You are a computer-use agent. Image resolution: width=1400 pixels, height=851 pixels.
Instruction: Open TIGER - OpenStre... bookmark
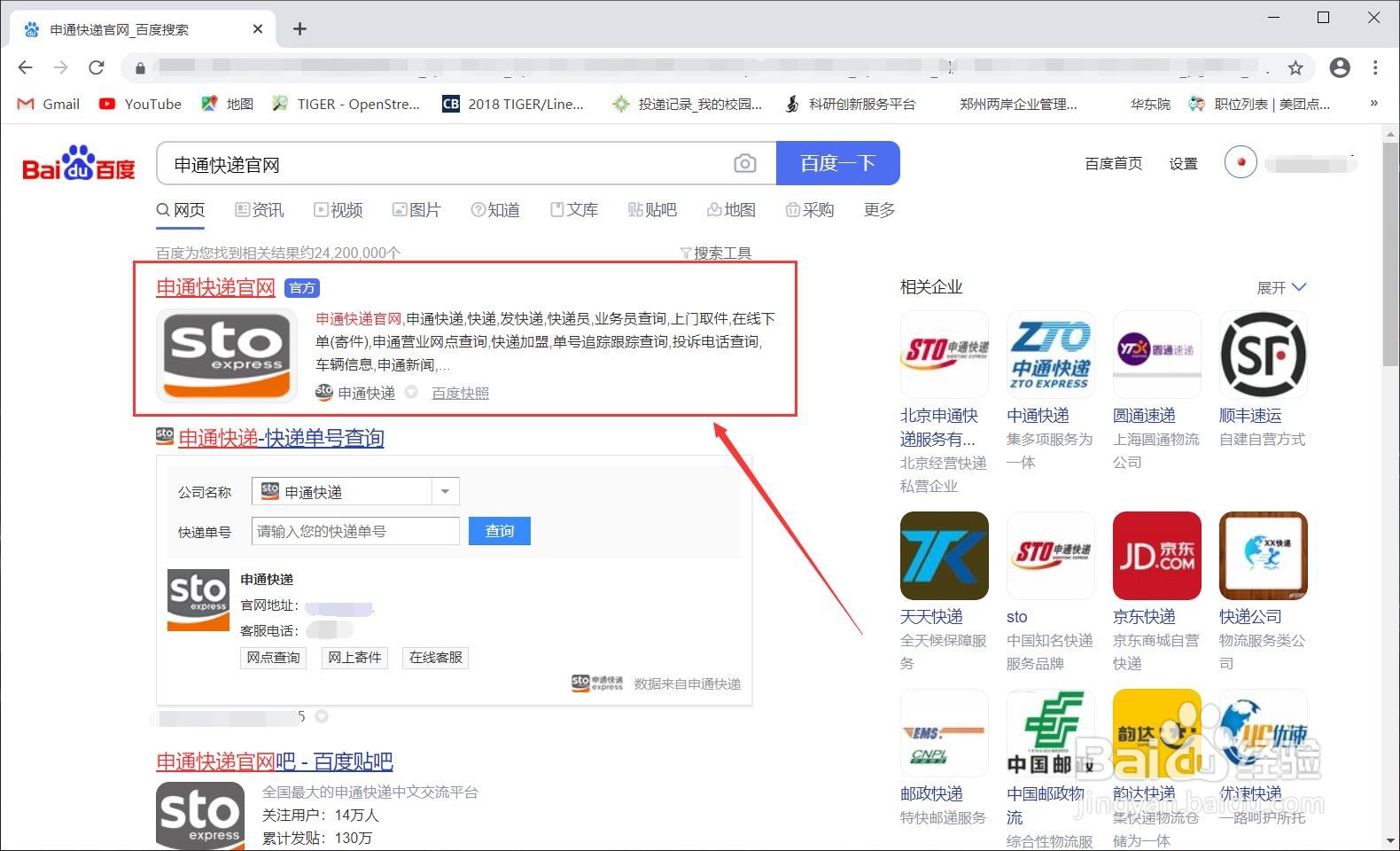point(346,104)
